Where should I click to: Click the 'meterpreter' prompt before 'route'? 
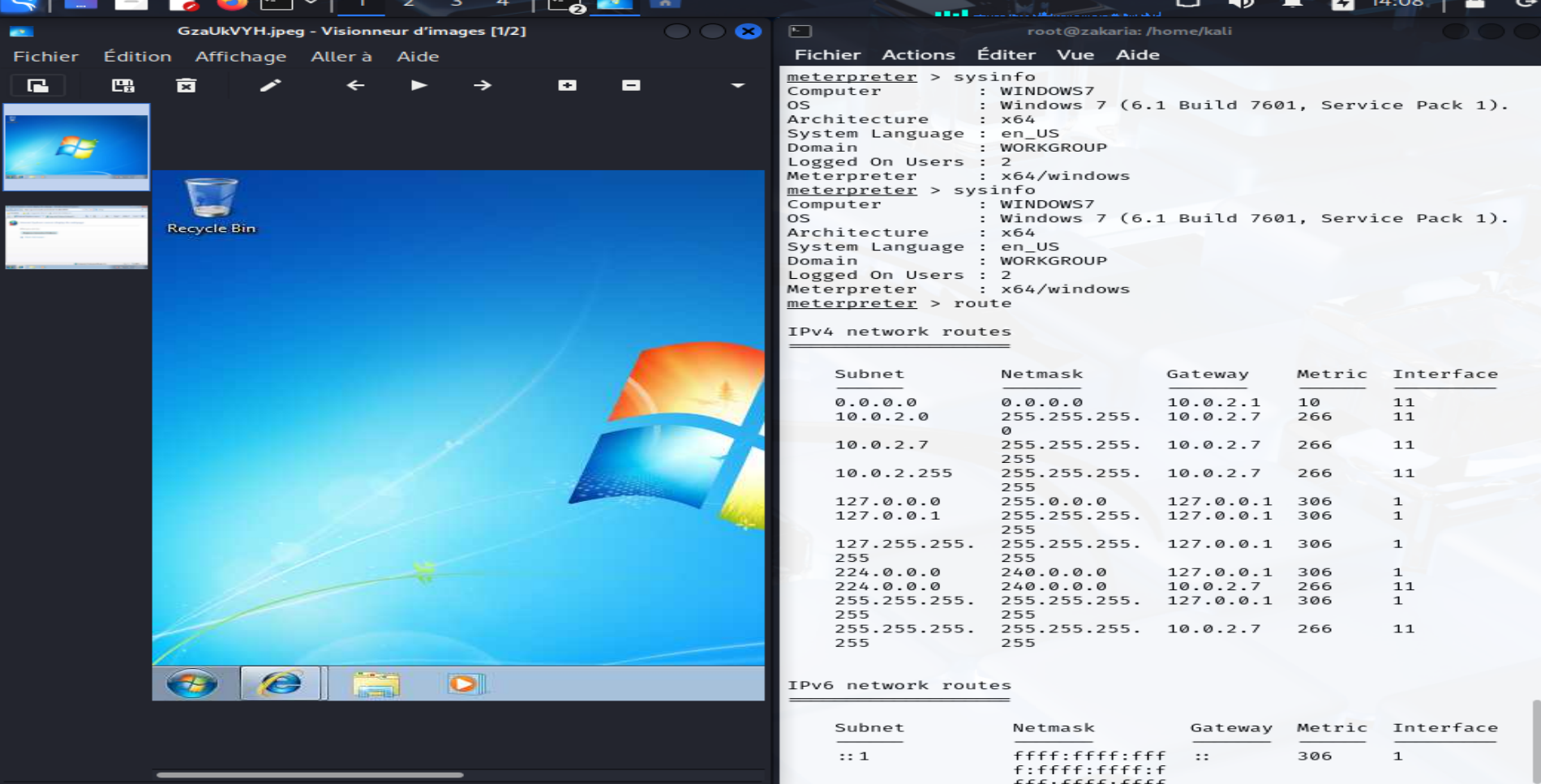tap(852, 303)
